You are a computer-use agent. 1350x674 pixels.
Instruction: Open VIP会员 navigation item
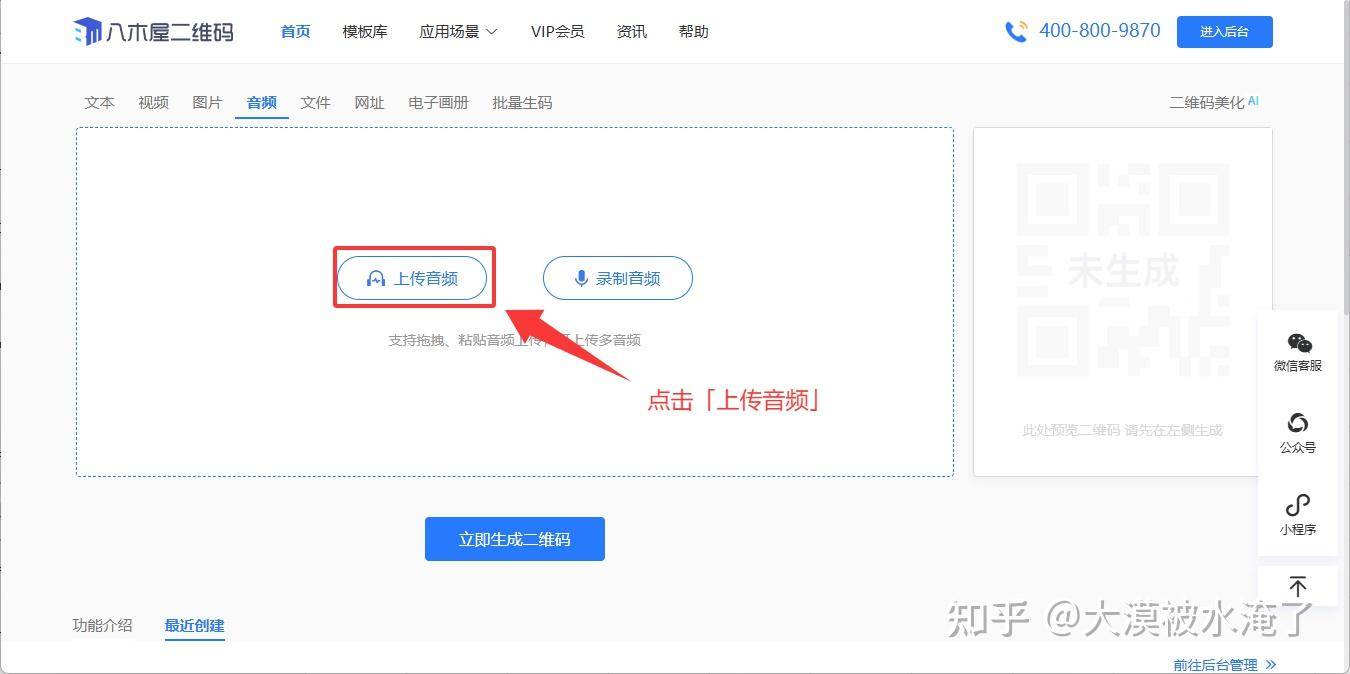(x=557, y=32)
